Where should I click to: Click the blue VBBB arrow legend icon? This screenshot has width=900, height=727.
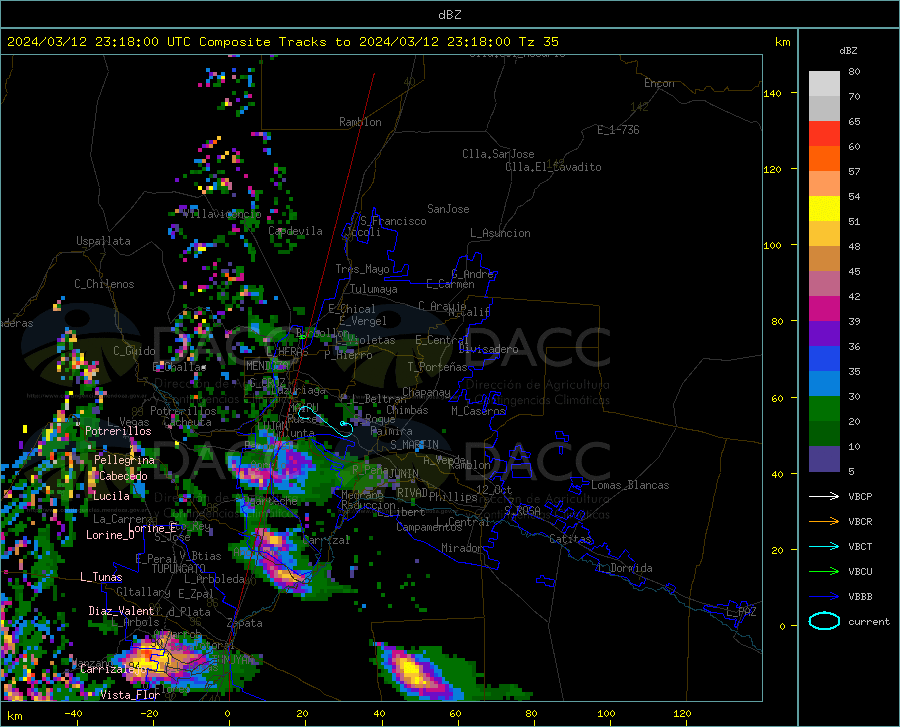click(x=824, y=596)
